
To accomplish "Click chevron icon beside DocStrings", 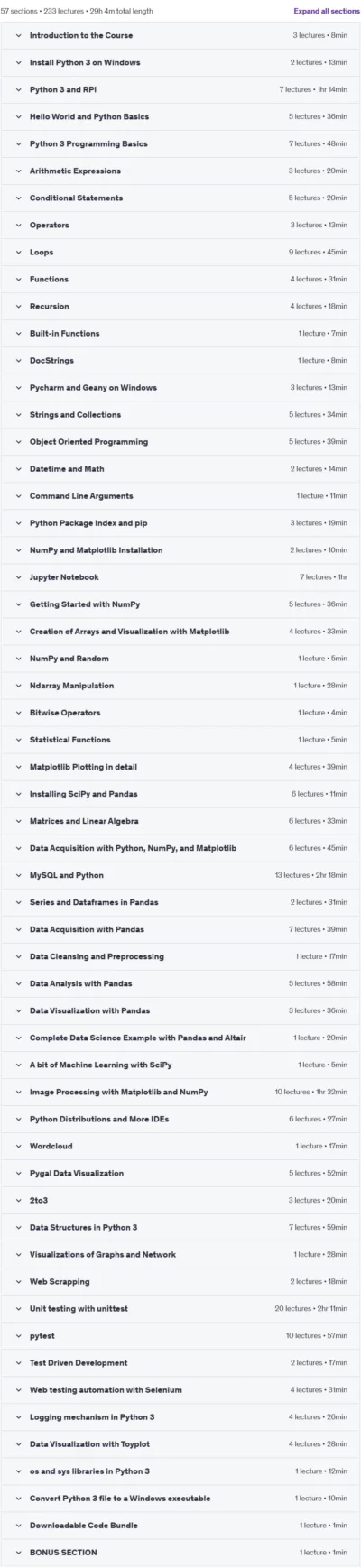I will click(x=18, y=360).
